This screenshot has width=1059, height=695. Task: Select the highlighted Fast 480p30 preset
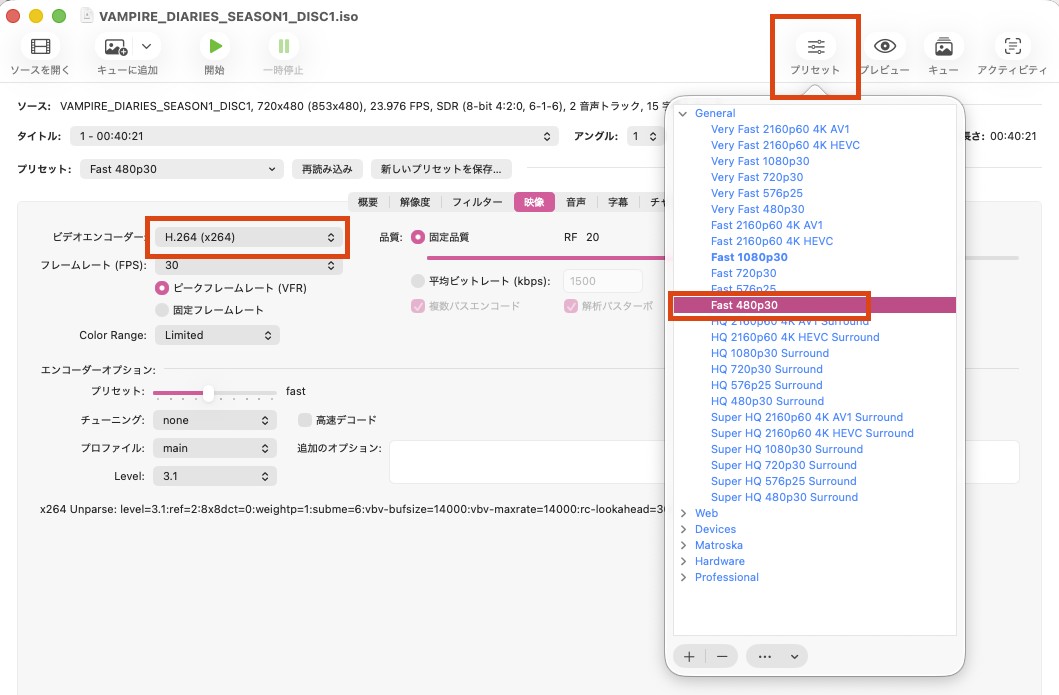(815, 305)
